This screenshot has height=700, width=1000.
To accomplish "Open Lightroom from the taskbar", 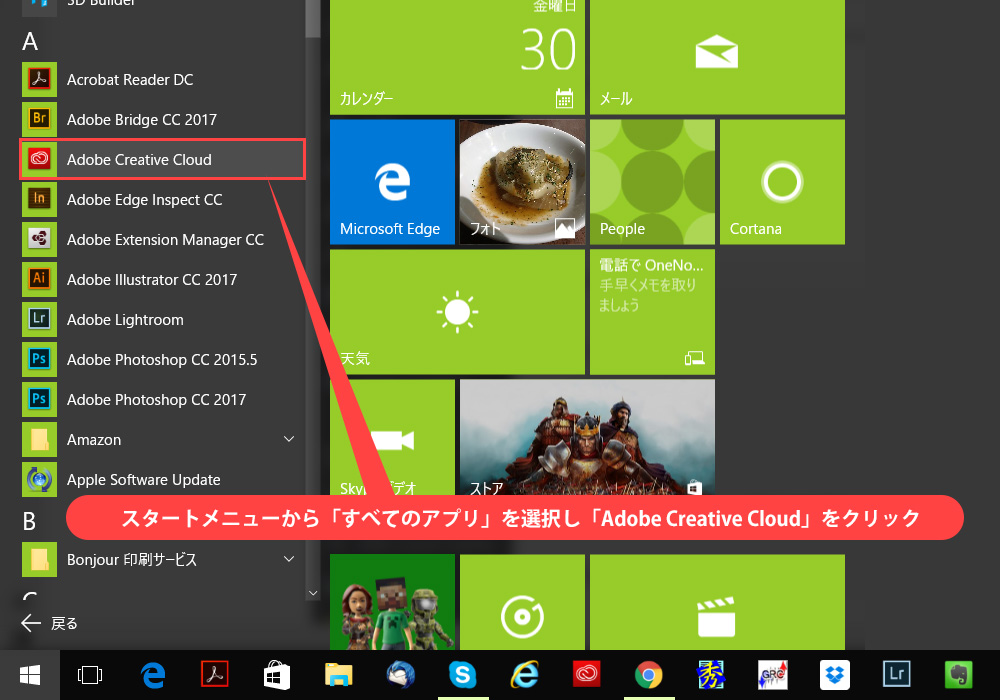I will 896,675.
